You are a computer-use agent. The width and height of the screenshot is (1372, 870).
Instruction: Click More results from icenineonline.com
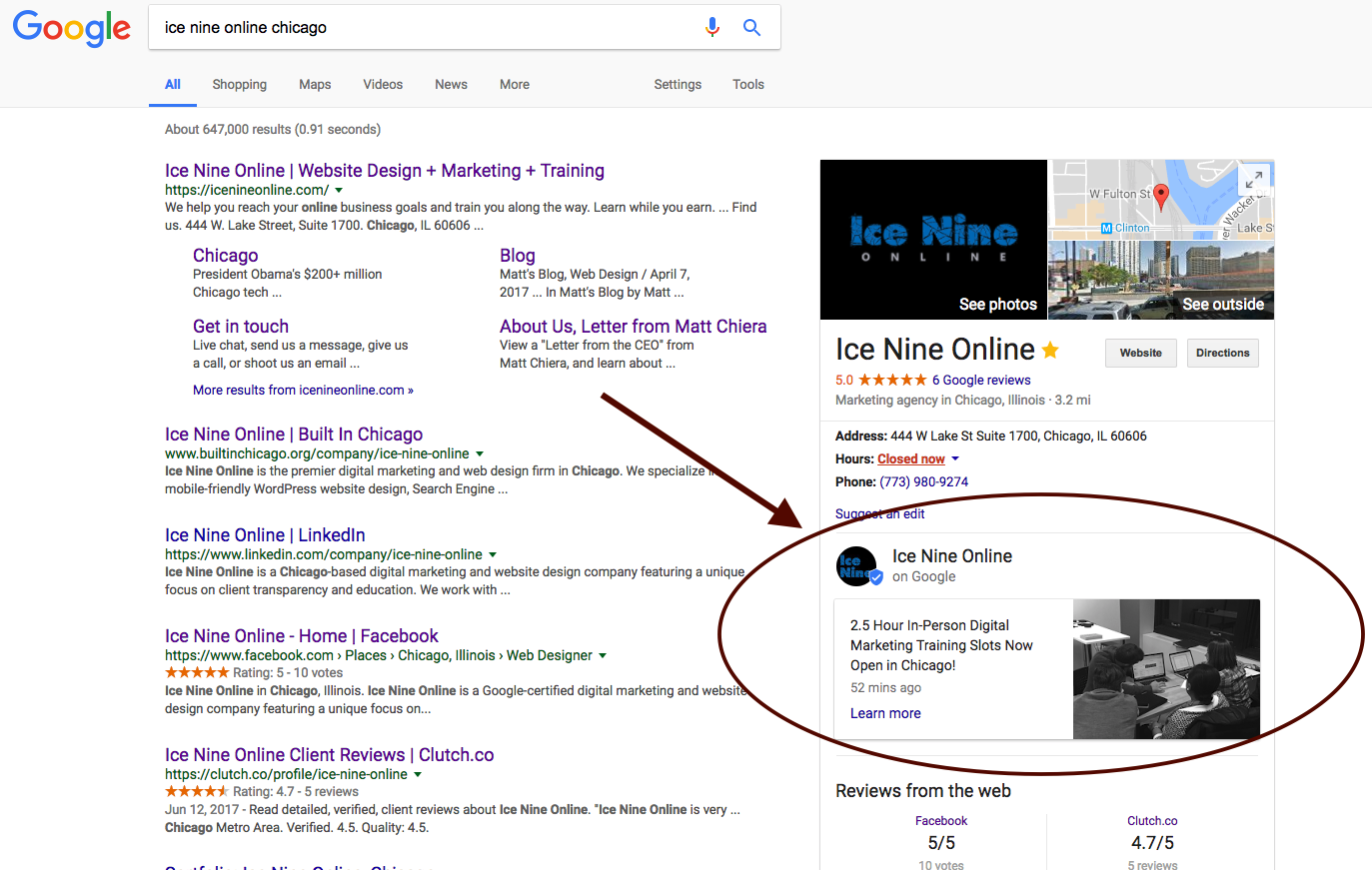(303, 391)
